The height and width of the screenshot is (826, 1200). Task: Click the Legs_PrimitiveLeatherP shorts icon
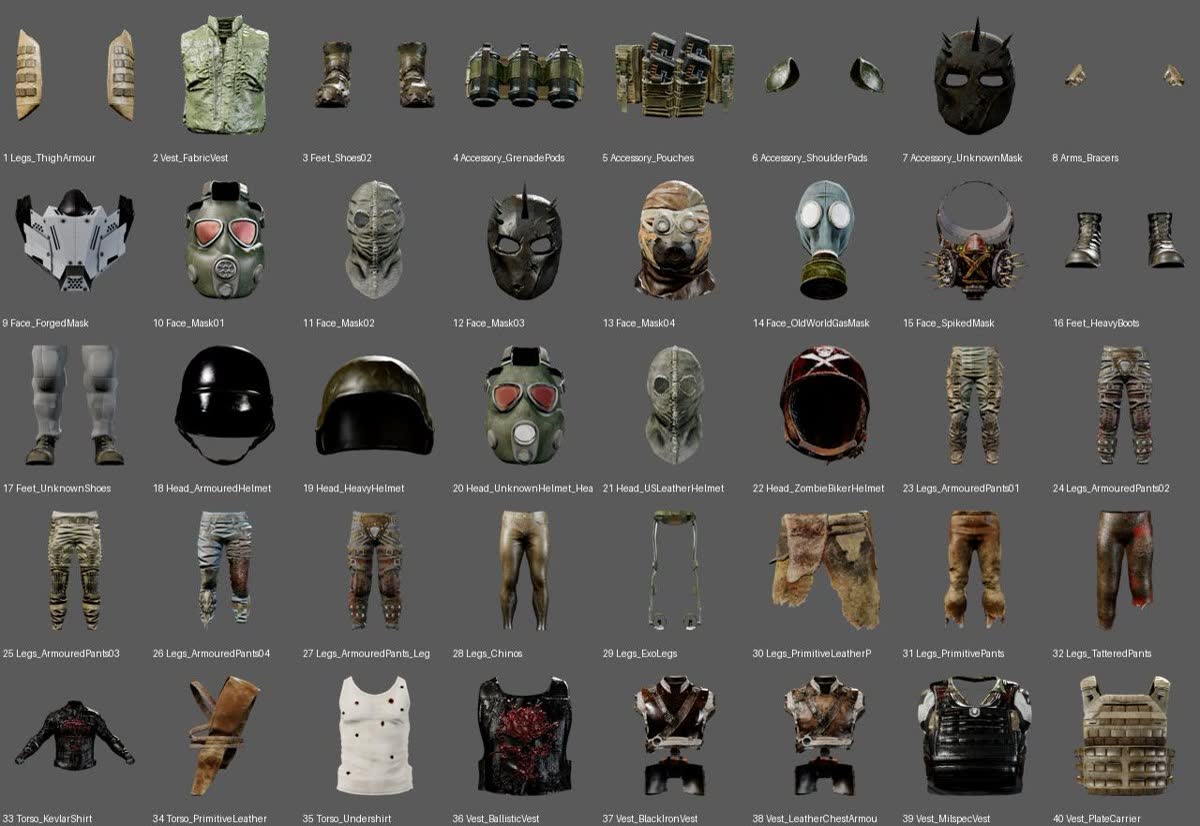click(825, 570)
